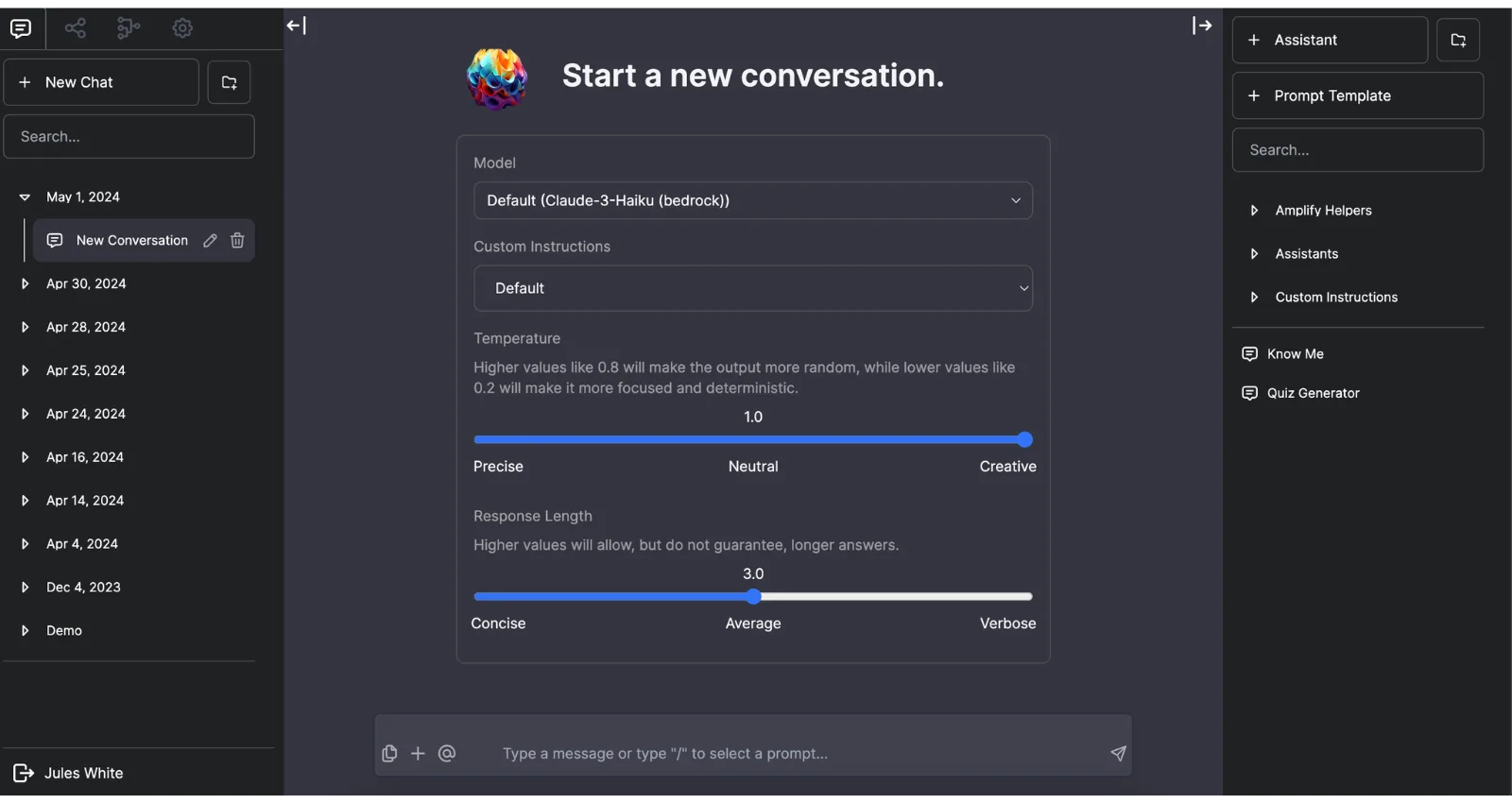Expand the Apr 16, 2024 group

tap(26, 457)
